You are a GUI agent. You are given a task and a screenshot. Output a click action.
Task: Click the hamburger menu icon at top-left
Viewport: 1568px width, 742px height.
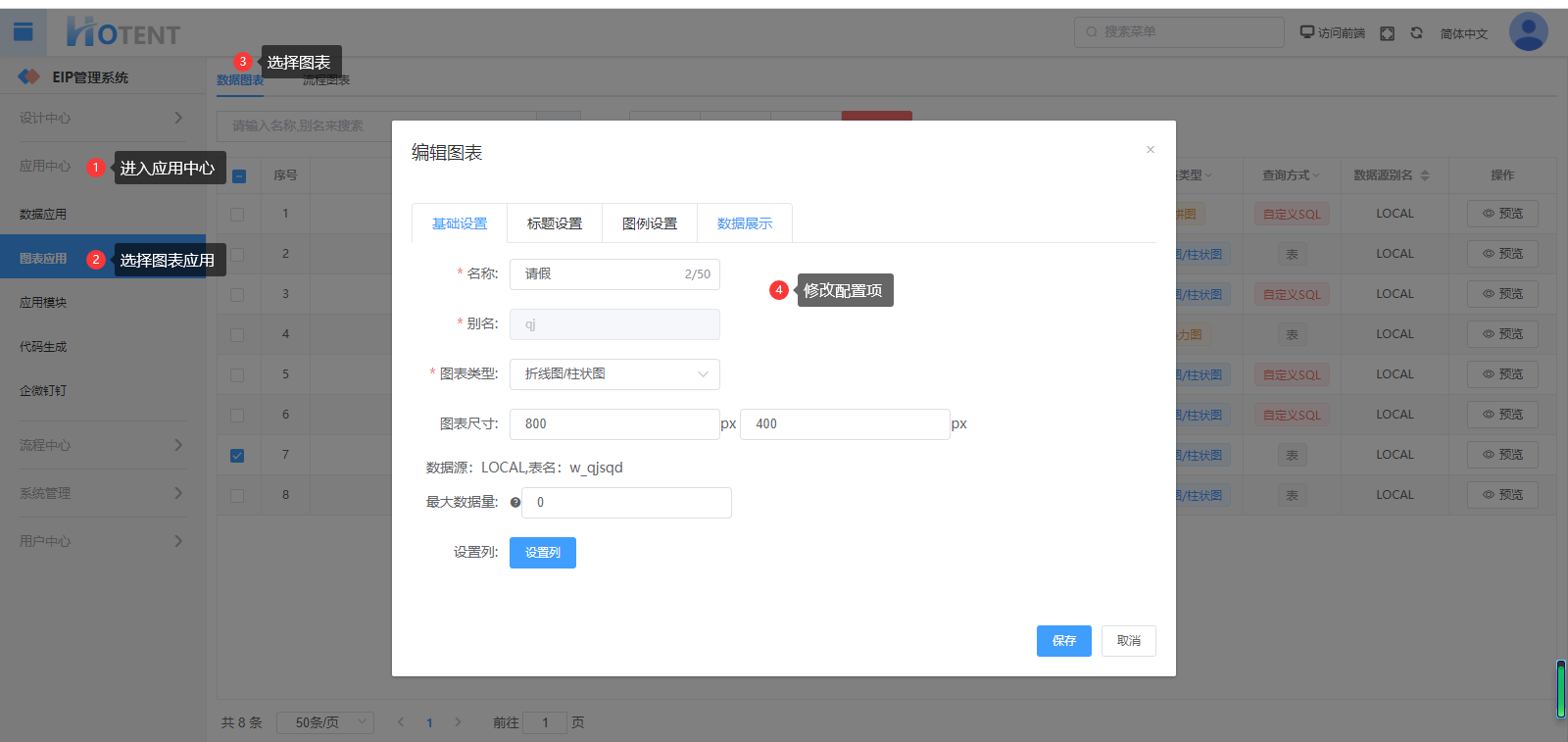tap(24, 32)
